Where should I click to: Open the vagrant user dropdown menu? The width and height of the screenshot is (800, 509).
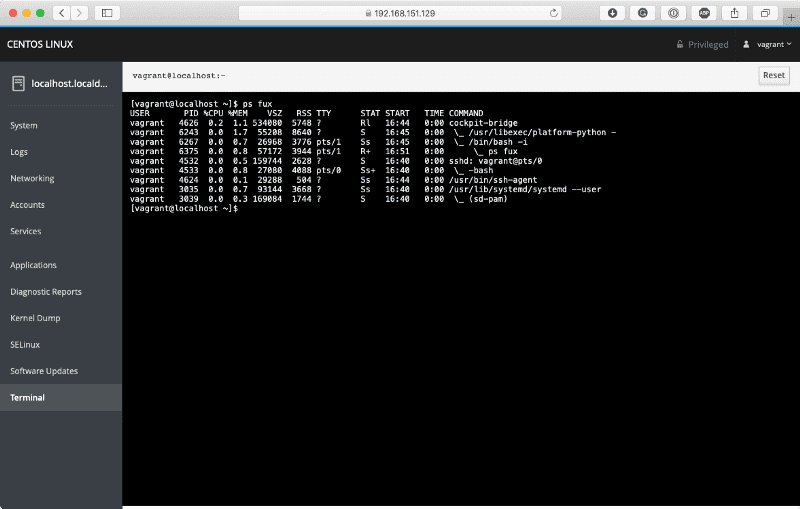coord(764,45)
